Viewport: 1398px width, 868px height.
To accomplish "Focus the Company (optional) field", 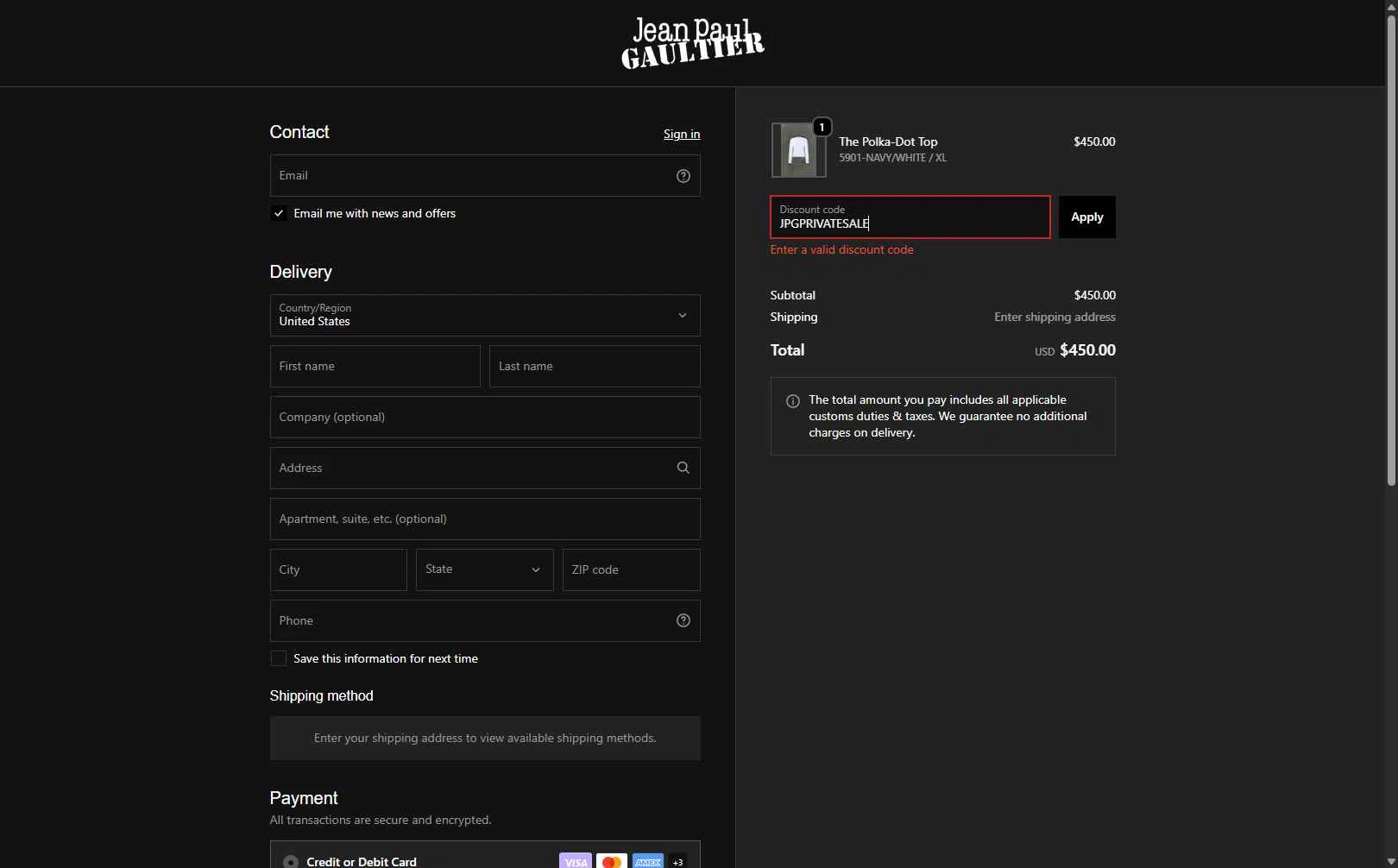I will (485, 417).
